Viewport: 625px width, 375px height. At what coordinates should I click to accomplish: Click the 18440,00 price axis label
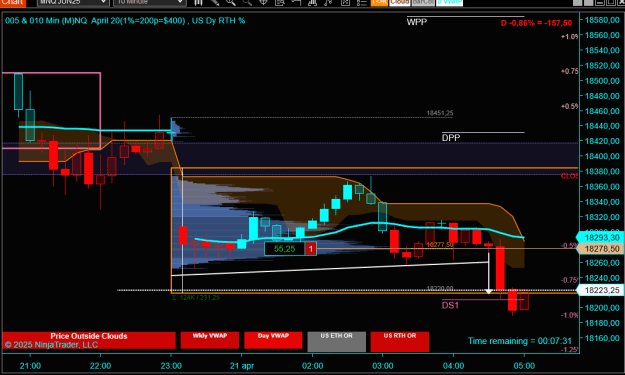(602, 126)
